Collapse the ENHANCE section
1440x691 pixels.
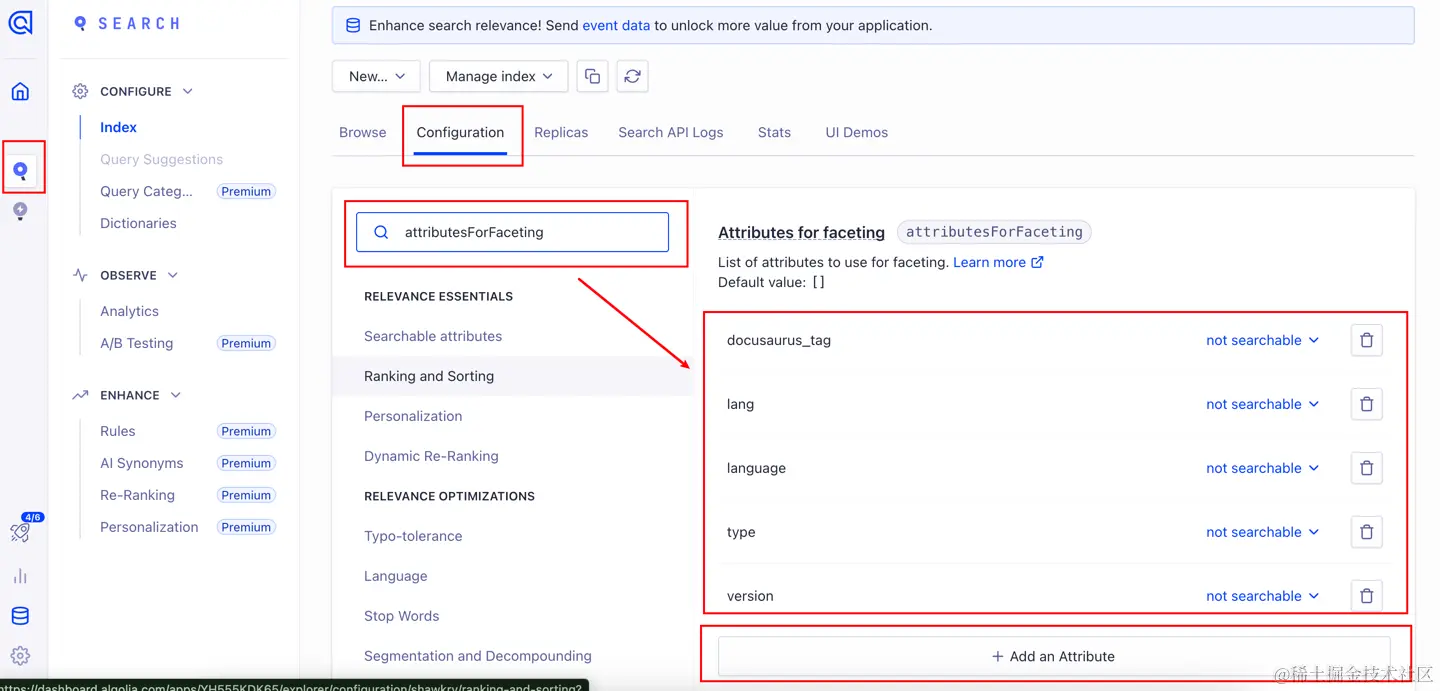[175, 395]
